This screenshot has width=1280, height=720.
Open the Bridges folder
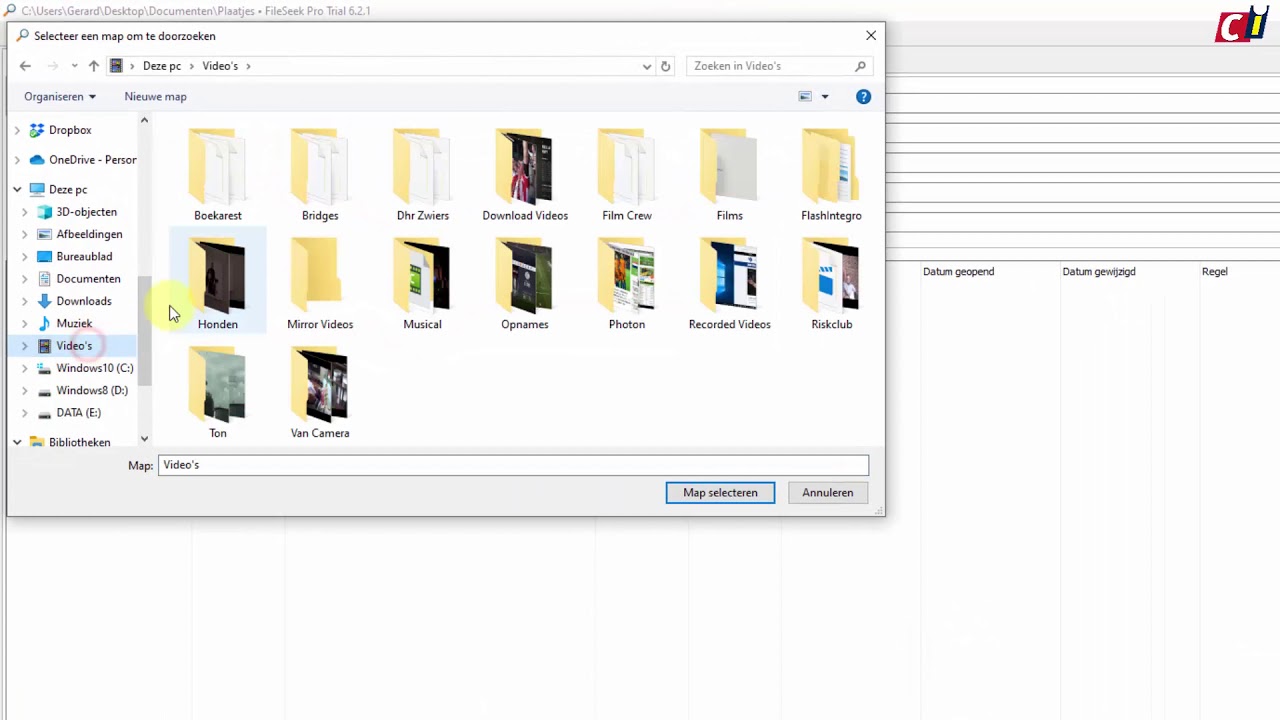(320, 175)
